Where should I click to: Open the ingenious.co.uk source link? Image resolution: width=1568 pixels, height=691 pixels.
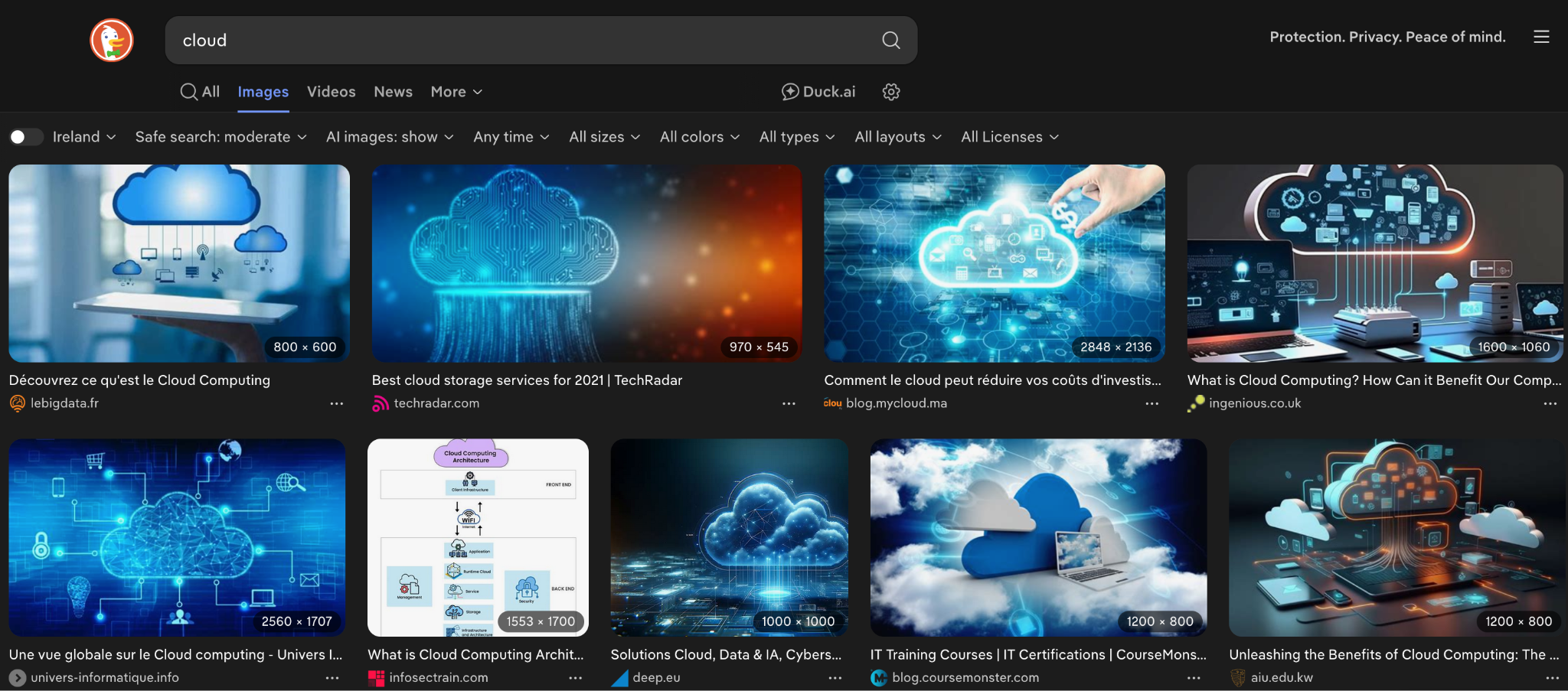[x=1254, y=403]
